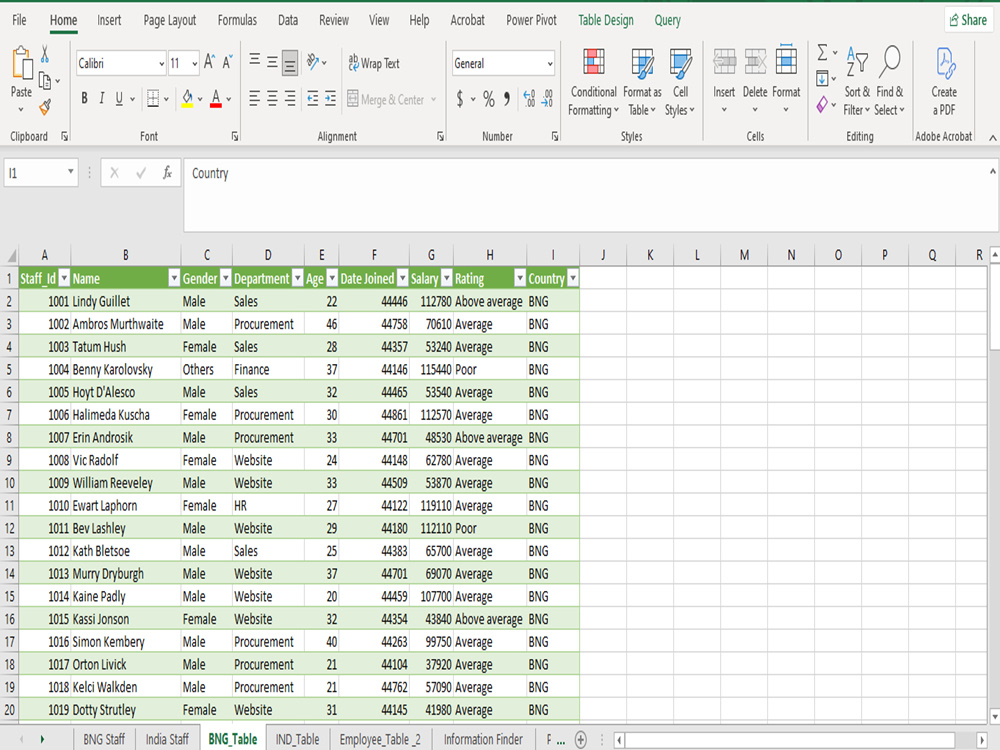The image size is (1000, 750).
Task: Open the Name column filter dropdown
Action: pyautogui.click(x=173, y=278)
